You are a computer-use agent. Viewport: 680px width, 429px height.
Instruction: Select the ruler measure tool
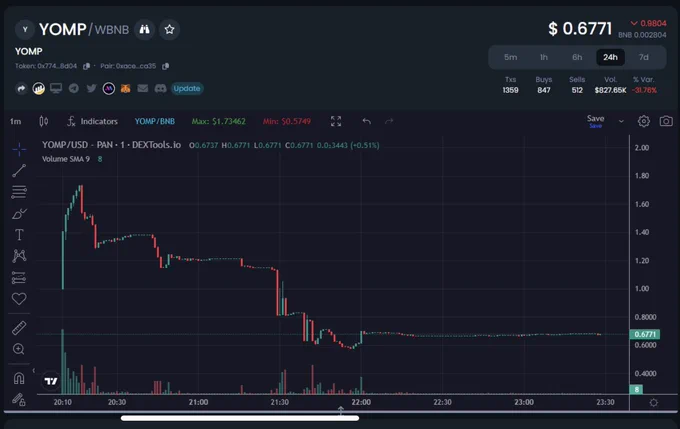(x=19, y=328)
